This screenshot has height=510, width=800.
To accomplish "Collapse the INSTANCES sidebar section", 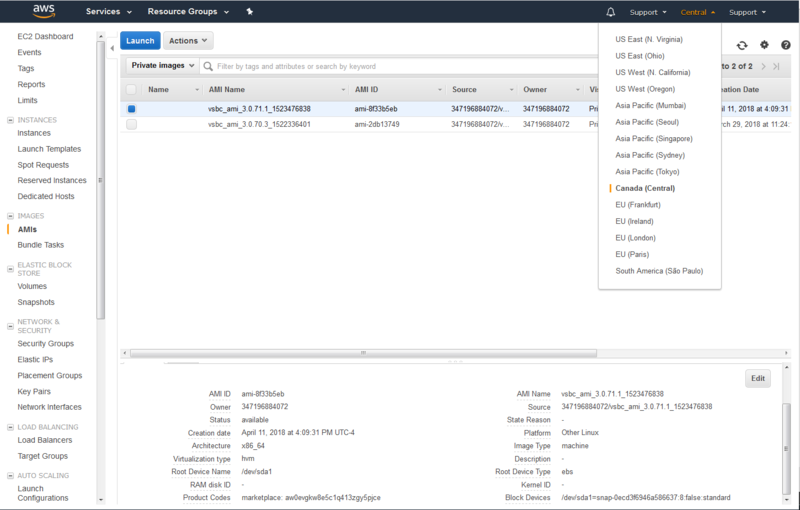I will (x=10, y=120).
